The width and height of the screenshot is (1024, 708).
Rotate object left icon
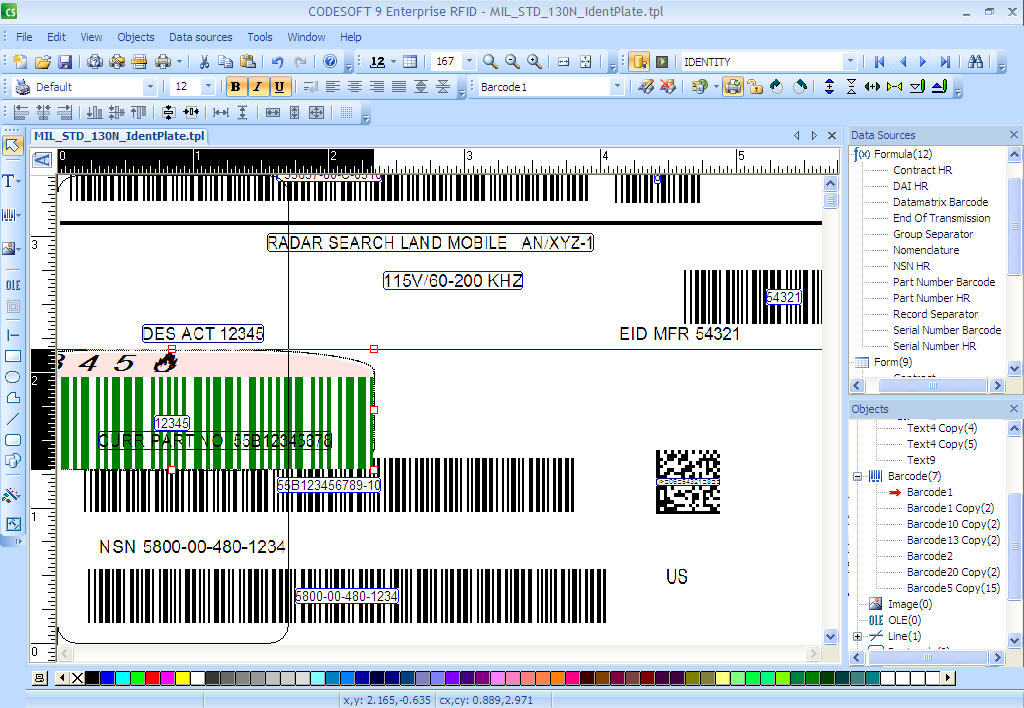tap(776, 86)
